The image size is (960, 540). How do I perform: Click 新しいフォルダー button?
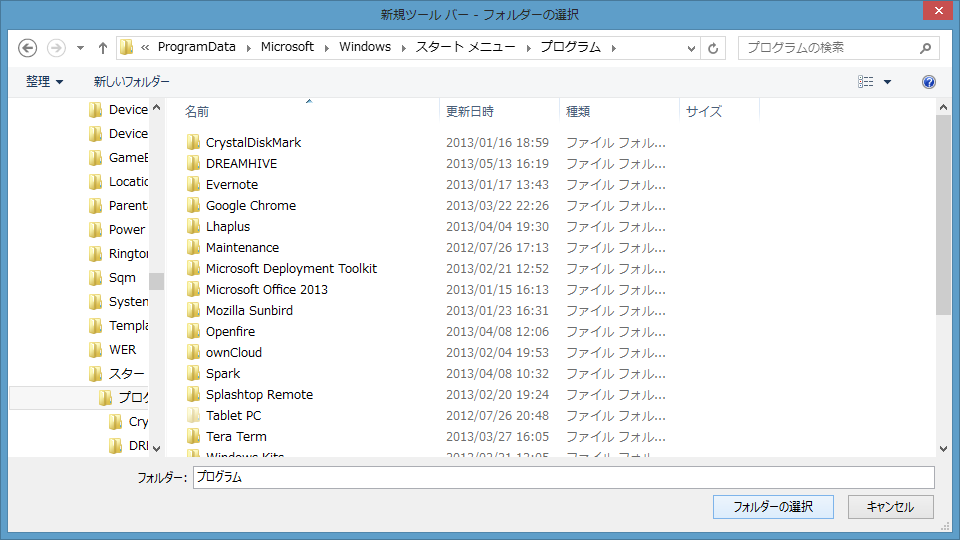click(132, 81)
